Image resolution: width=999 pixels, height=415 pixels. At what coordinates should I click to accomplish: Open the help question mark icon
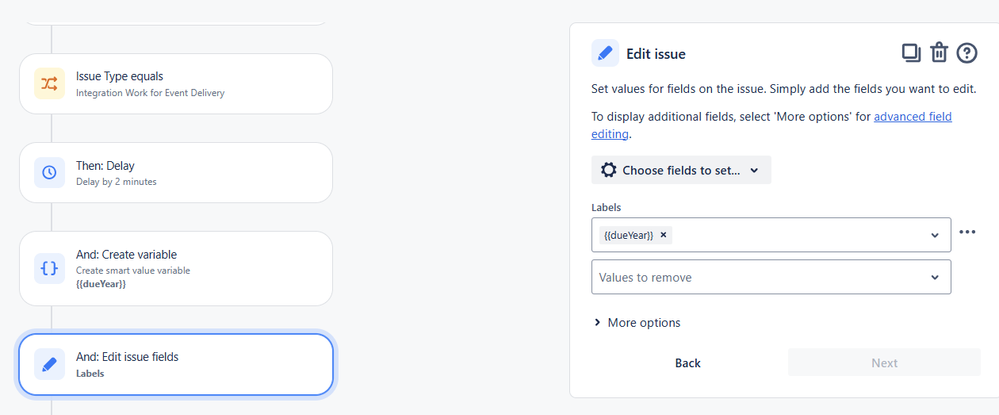[x=967, y=53]
